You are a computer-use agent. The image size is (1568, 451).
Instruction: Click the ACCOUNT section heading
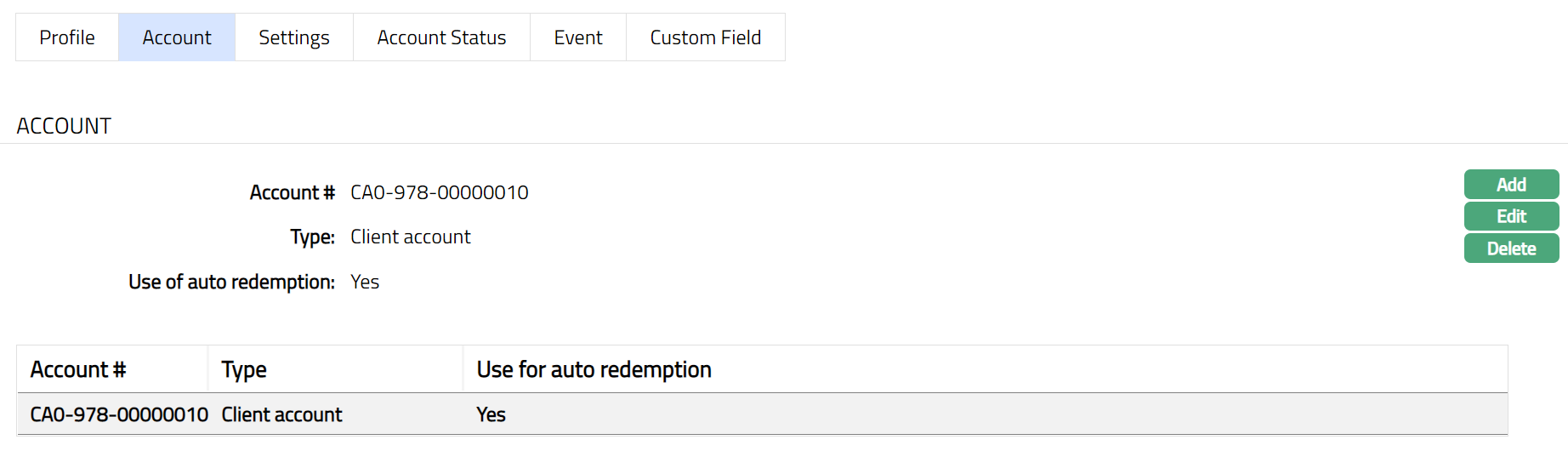tap(64, 126)
